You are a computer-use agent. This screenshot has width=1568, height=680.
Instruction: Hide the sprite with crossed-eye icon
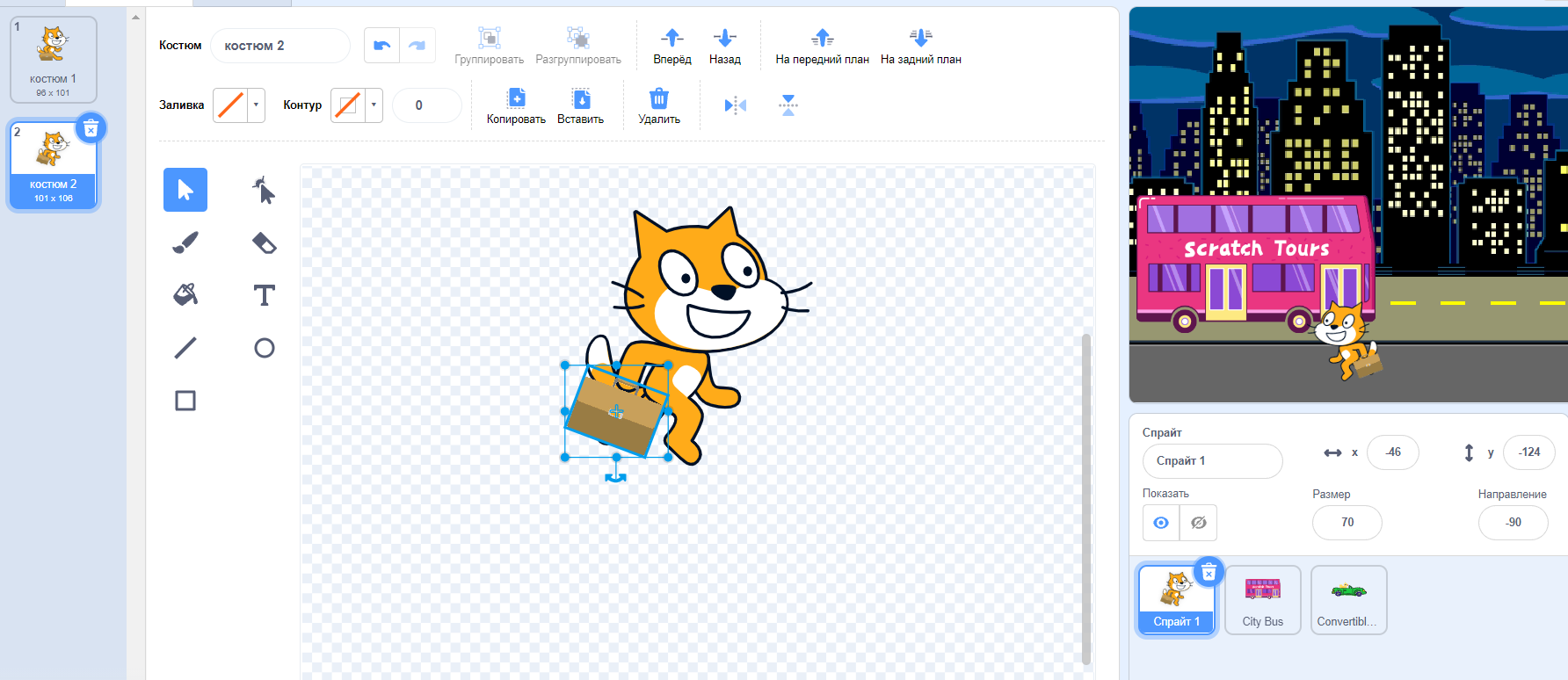(x=1198, y=523)
